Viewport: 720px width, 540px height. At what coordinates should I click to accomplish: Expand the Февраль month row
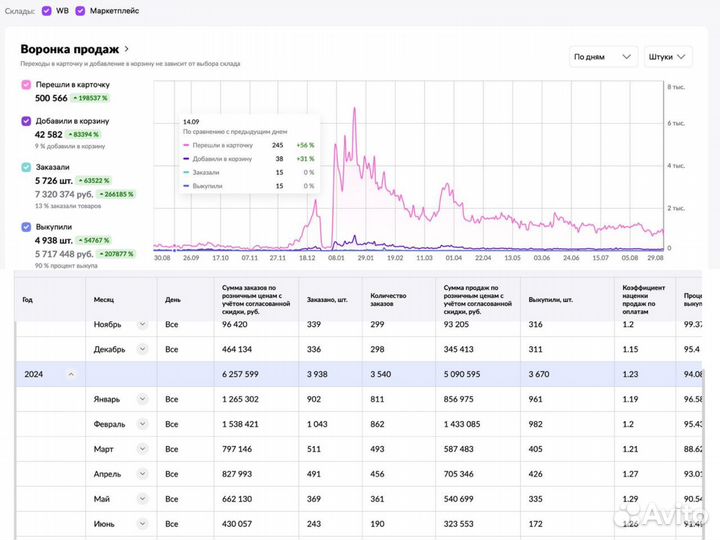pos(143,425)
